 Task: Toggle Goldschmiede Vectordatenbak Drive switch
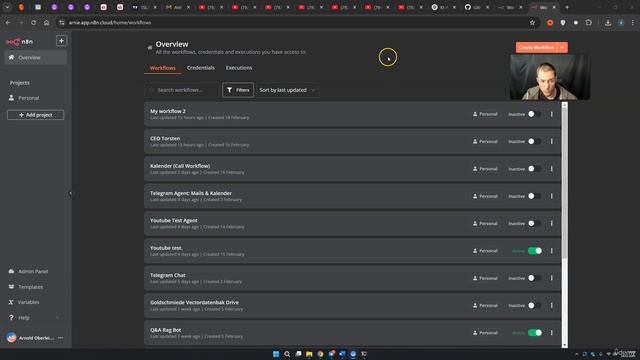click(534, 305)
